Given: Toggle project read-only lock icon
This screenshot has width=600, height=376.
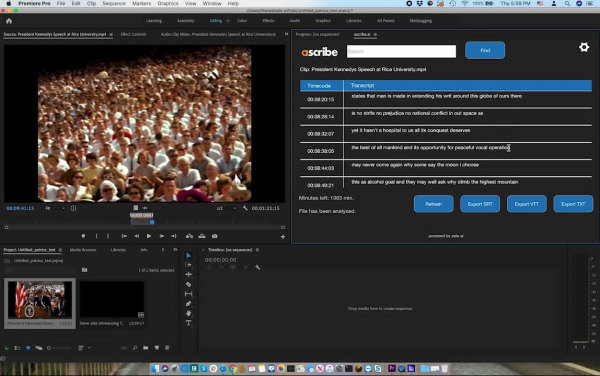Looking at the screenshot, I should (7, 348).
